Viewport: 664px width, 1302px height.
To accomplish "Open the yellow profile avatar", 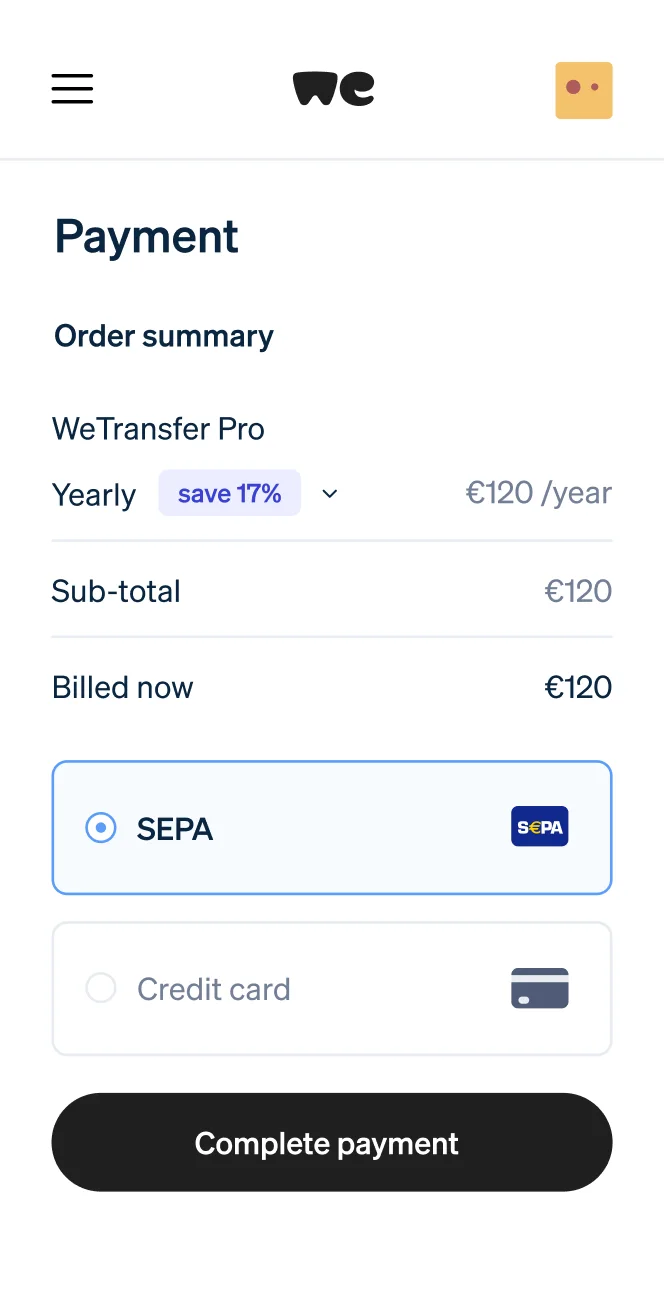I will point(584,90).
